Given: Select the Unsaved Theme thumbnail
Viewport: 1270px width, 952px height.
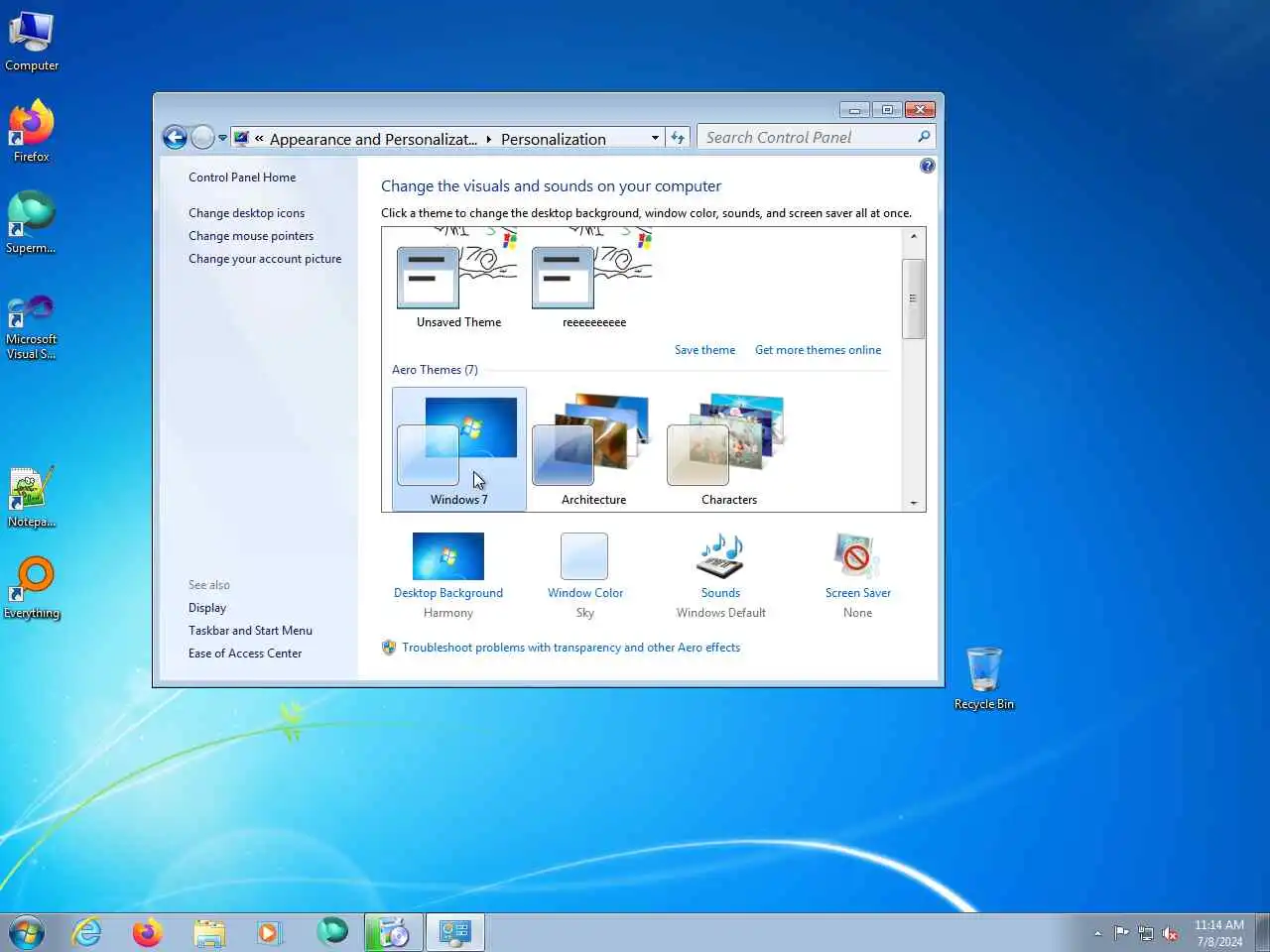Looking at the screenshot, I should click(x=458, y=280).
